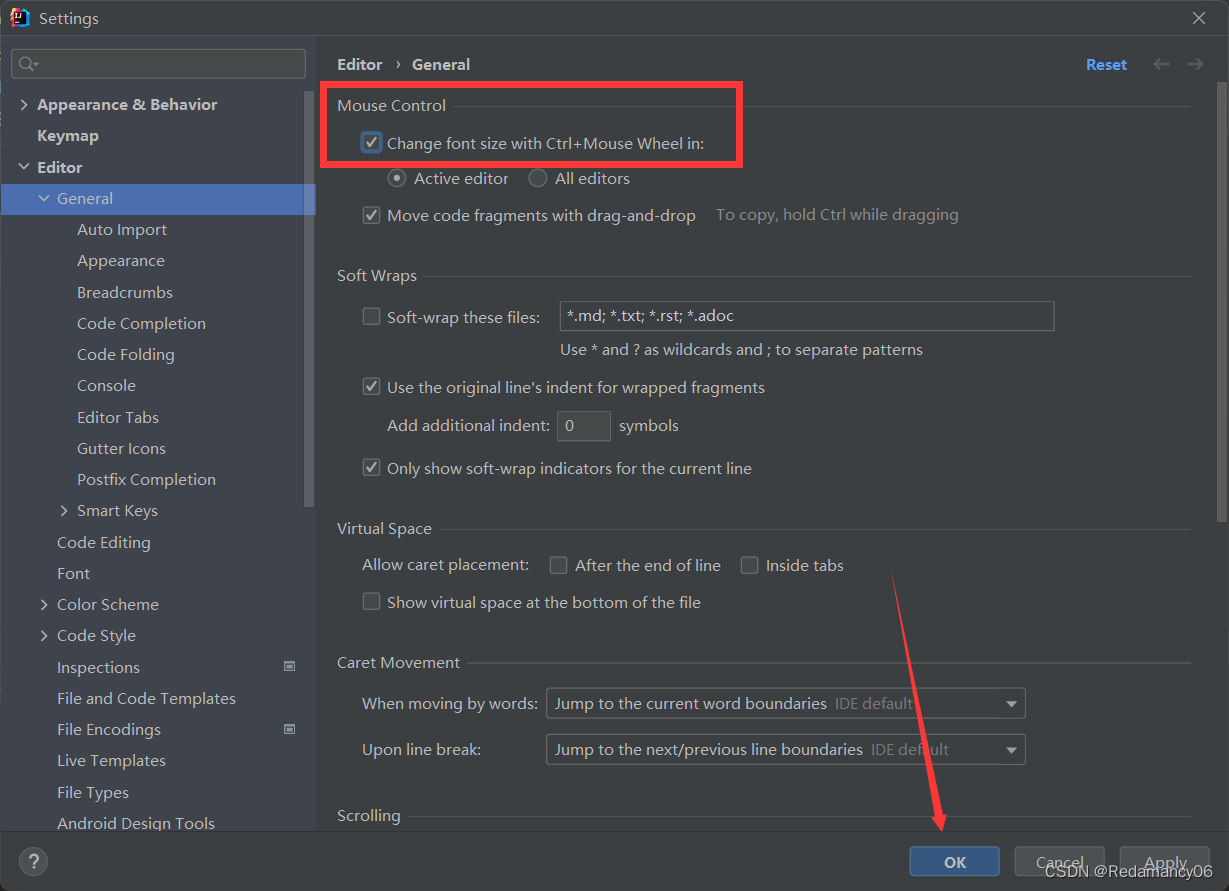The height and width of the screenshot is (891, 1229).
Task: Click the help question mark icon
Action: 33,861
